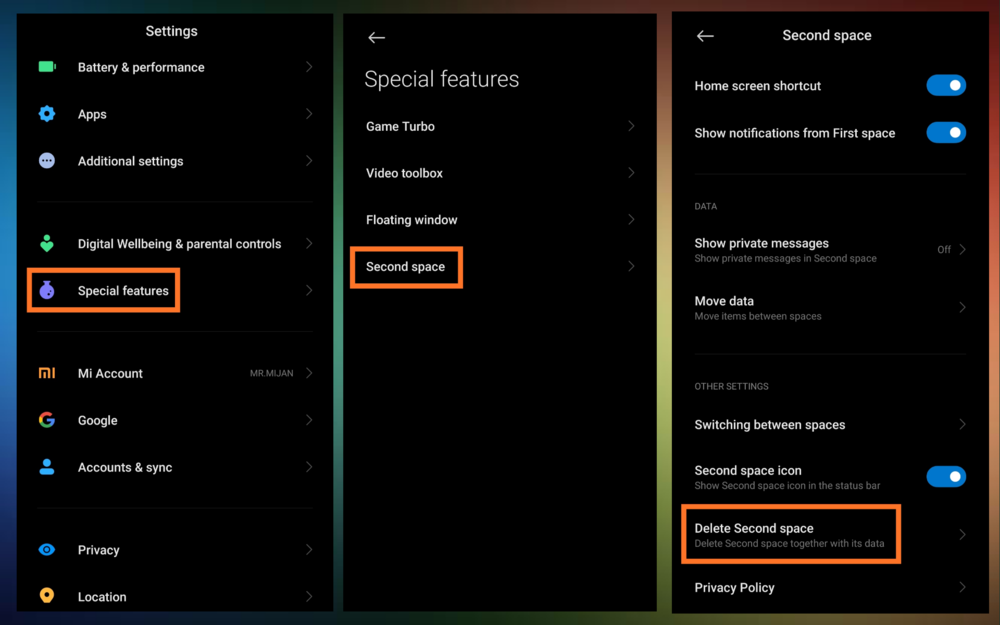Open Second space menu entry

406,267
